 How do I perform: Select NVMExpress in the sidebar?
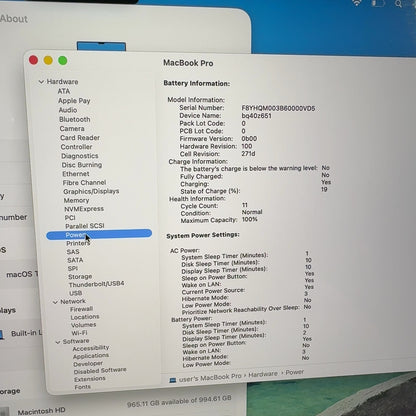coord(84,209)
